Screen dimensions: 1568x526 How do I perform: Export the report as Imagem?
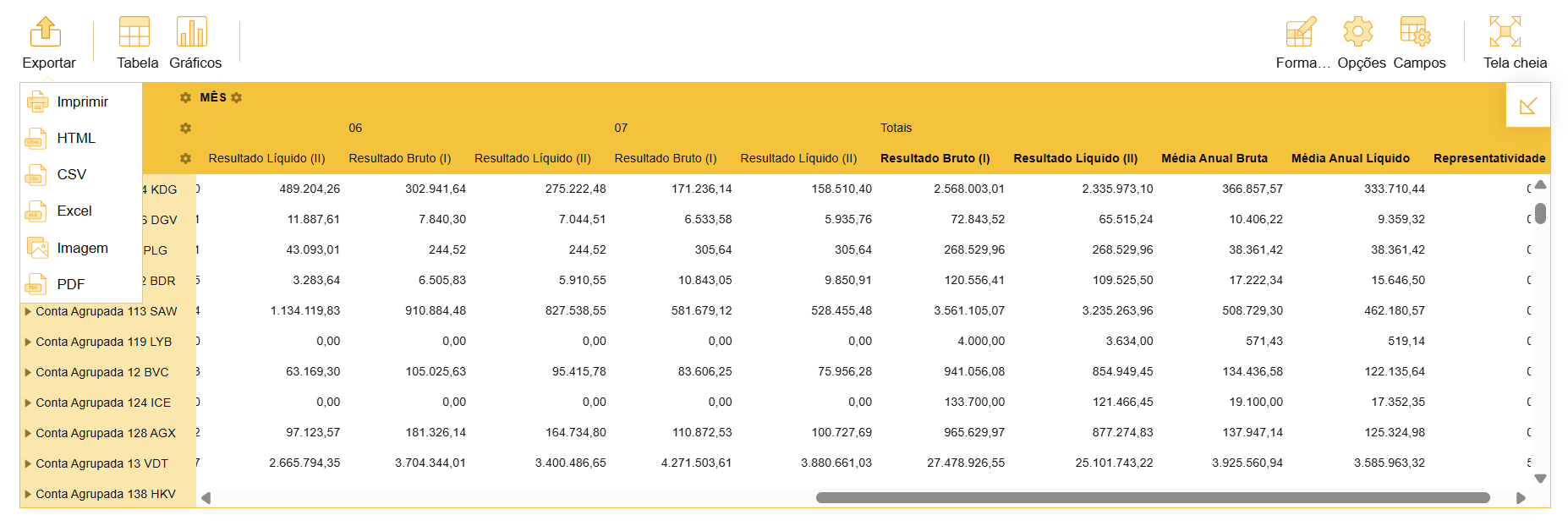81,248
